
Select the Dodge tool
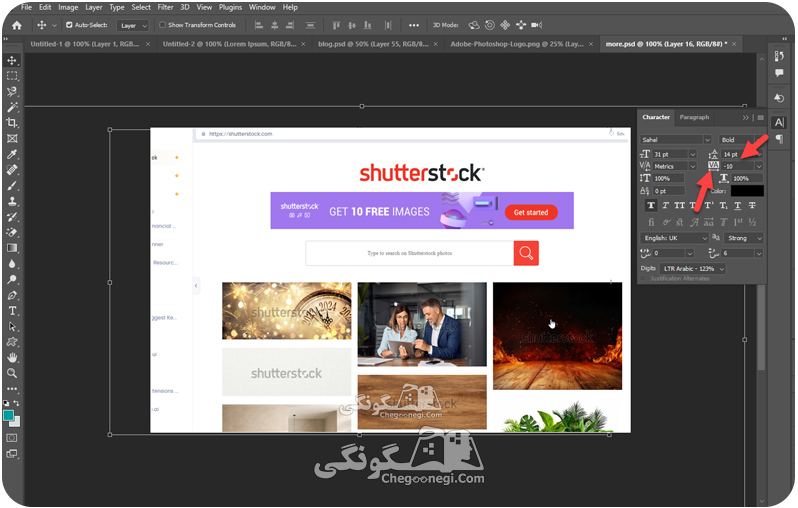(x=12, y=279)
